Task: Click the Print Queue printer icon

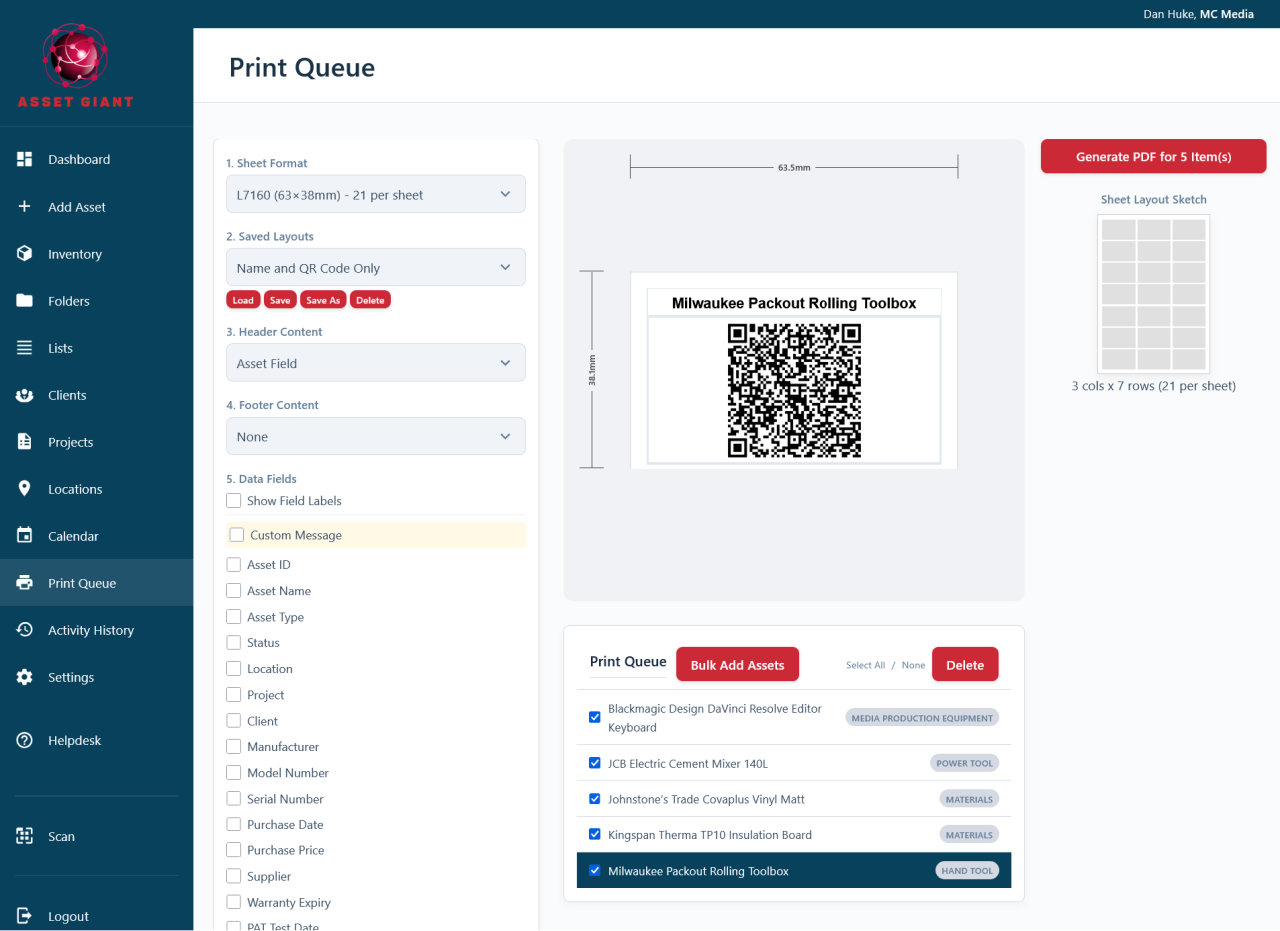Action: [x=25, y=583]
